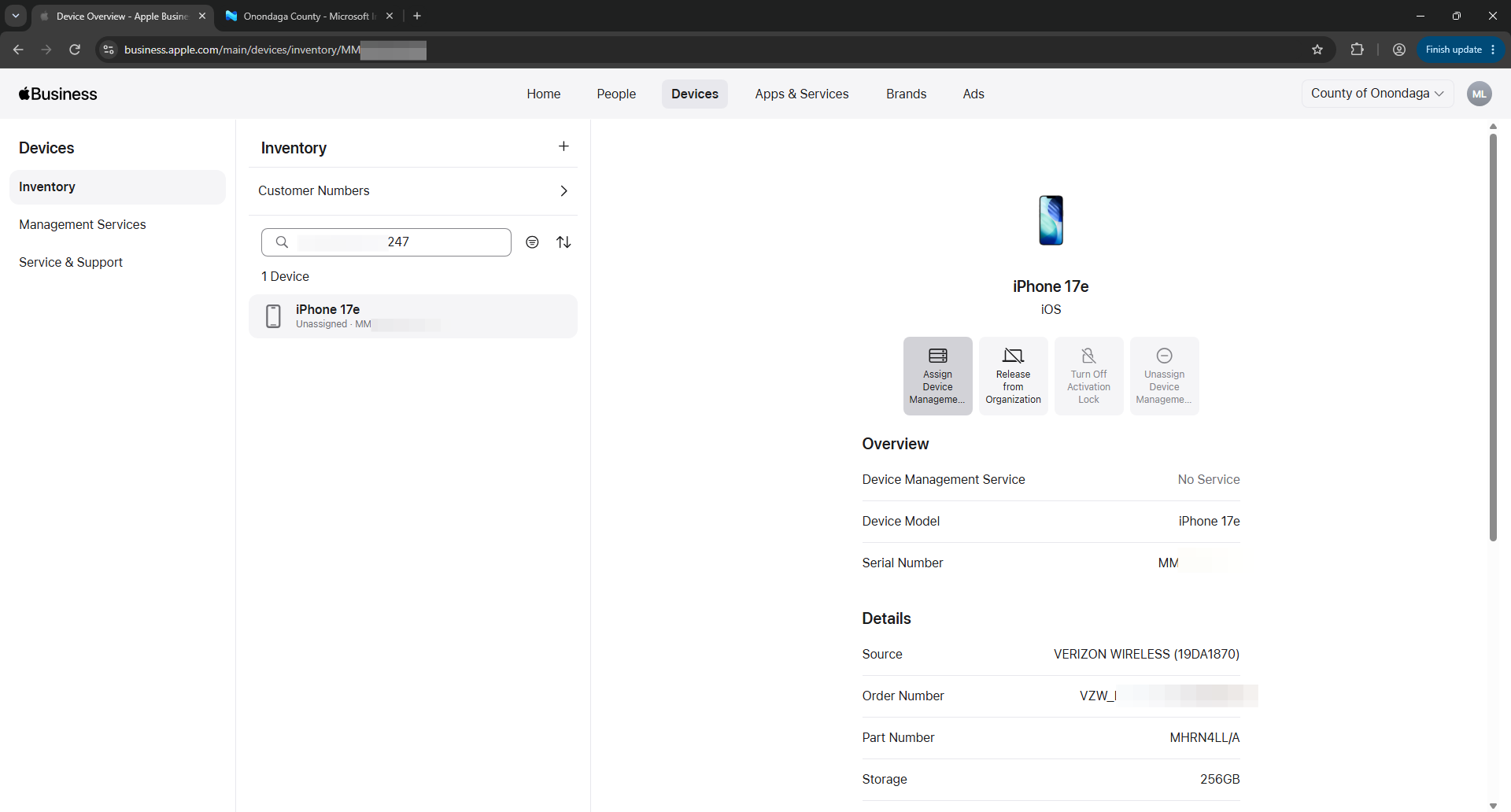Switch to Onondaga County Microsoft tab
This screenshot has height=812, width=1511.
point(310,16)
